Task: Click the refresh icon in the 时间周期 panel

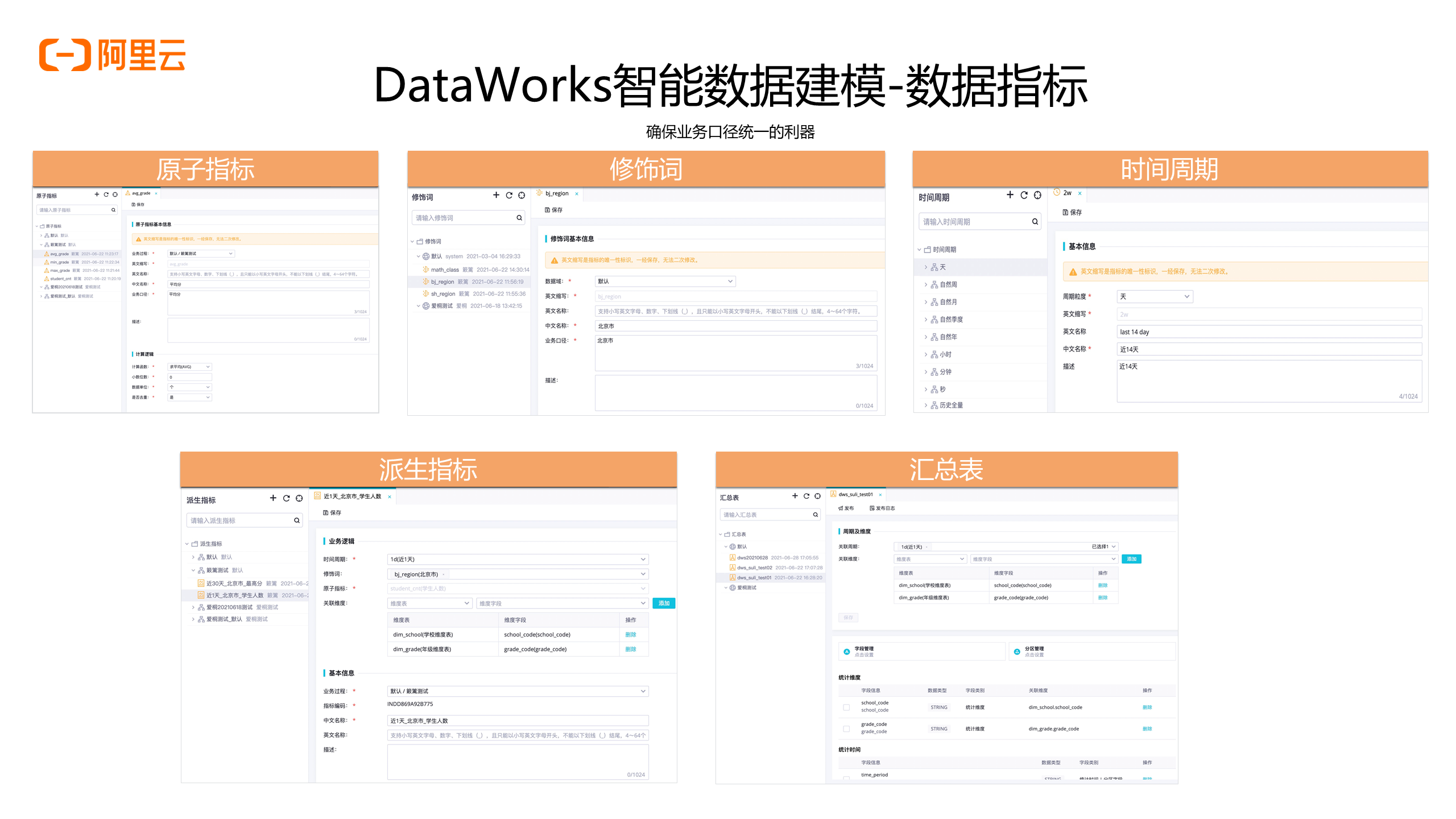Action: pos(1024,195)
